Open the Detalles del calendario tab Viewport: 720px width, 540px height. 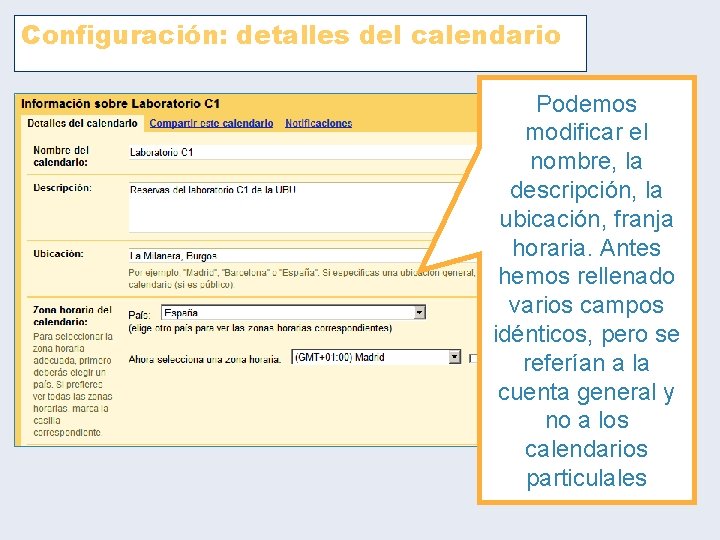(82, 123)
